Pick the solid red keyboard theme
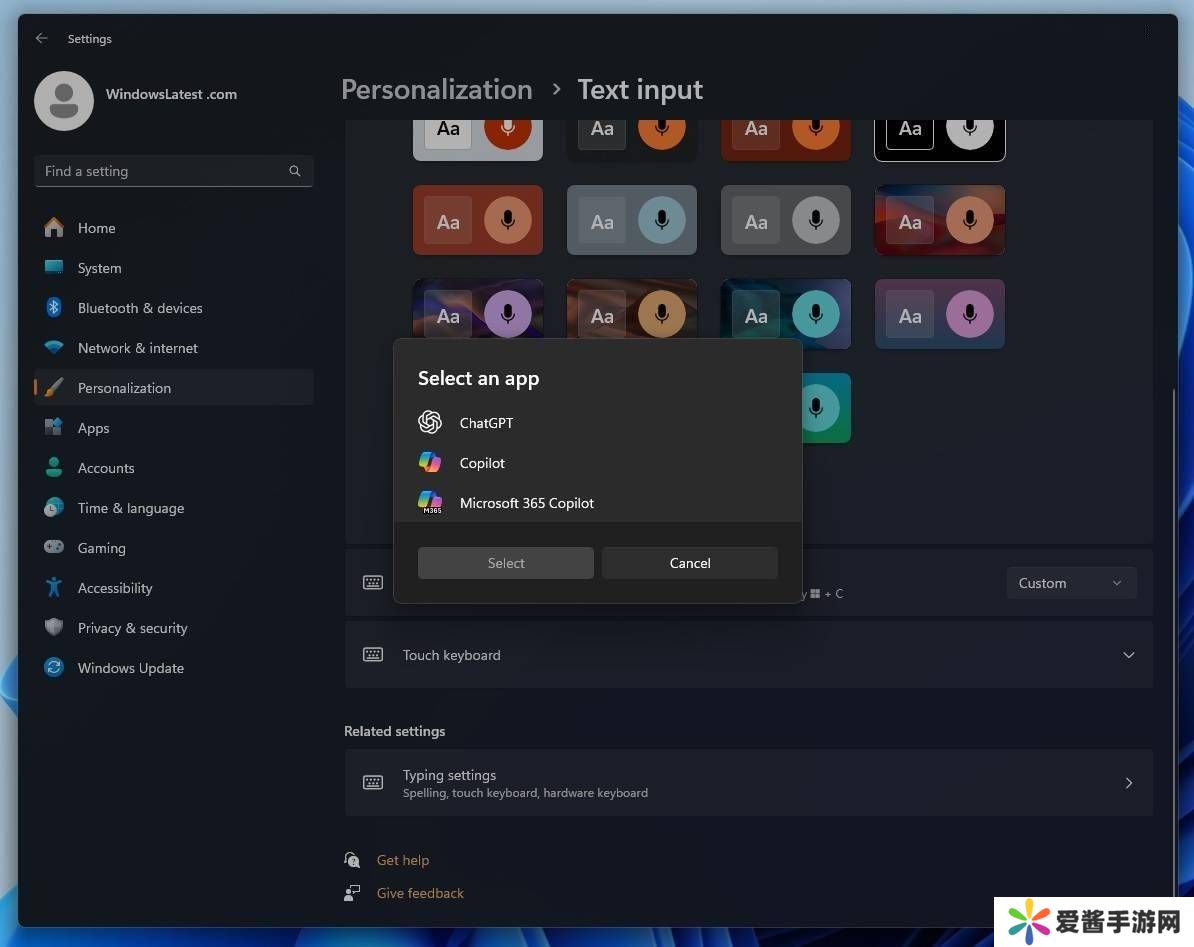This screenshot has width=1194, height=947. pos(478,220)
